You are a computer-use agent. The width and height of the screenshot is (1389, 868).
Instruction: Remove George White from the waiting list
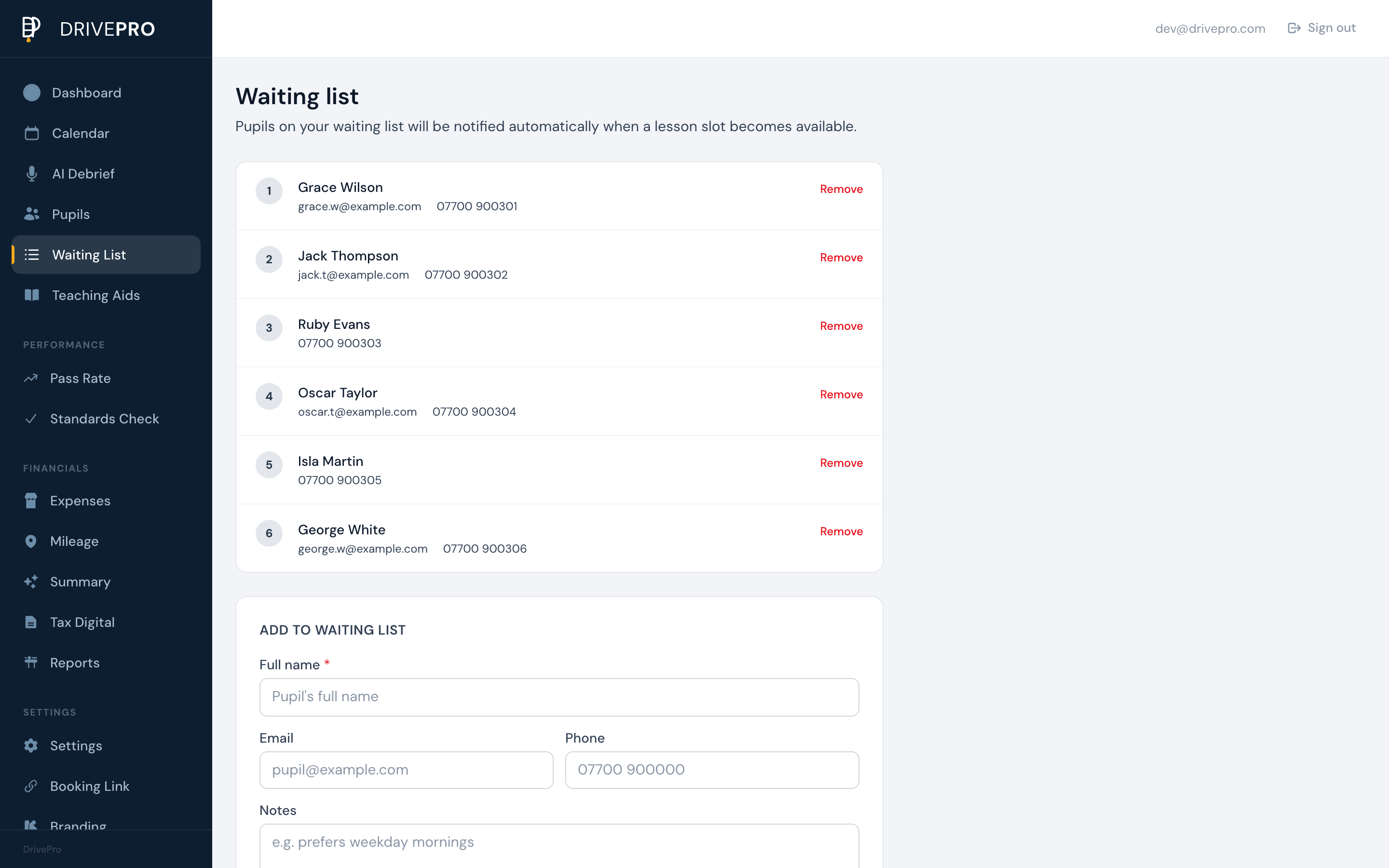tap(841, 531)
